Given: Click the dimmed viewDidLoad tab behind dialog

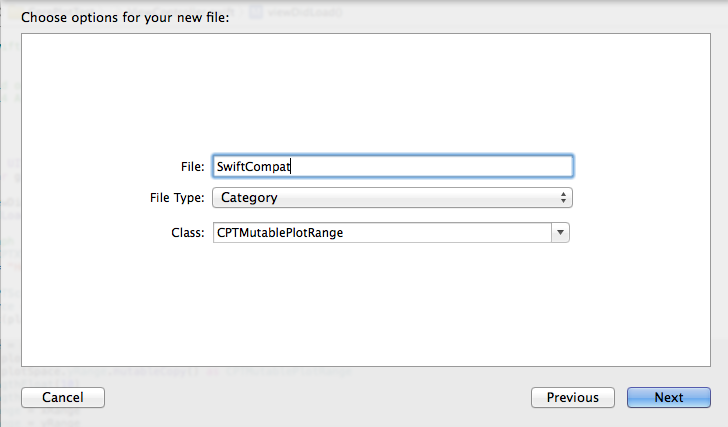Looking at the screenshot, I should 298,11.
